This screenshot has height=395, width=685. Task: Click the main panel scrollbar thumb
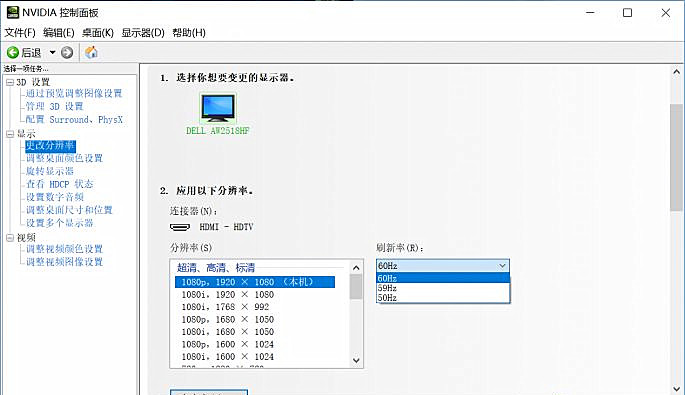(x=676, y=157)
